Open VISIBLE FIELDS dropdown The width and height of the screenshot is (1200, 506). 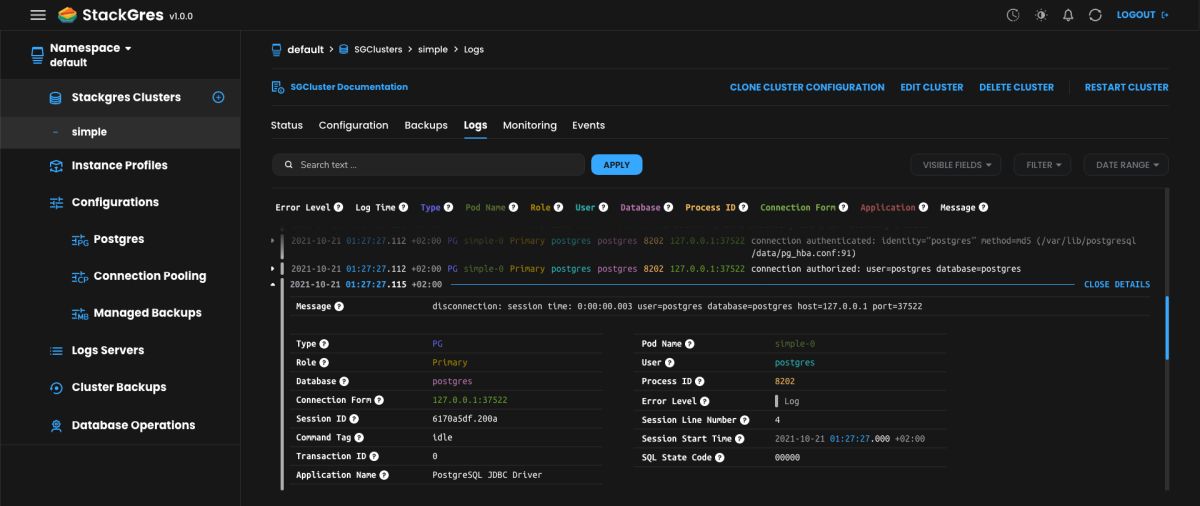click(956, 165)
